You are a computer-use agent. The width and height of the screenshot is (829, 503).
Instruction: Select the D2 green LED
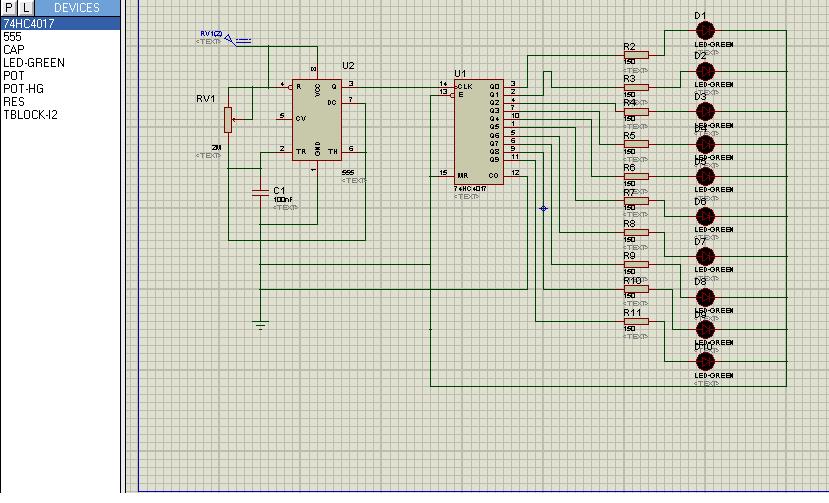(x=705, y=71)
